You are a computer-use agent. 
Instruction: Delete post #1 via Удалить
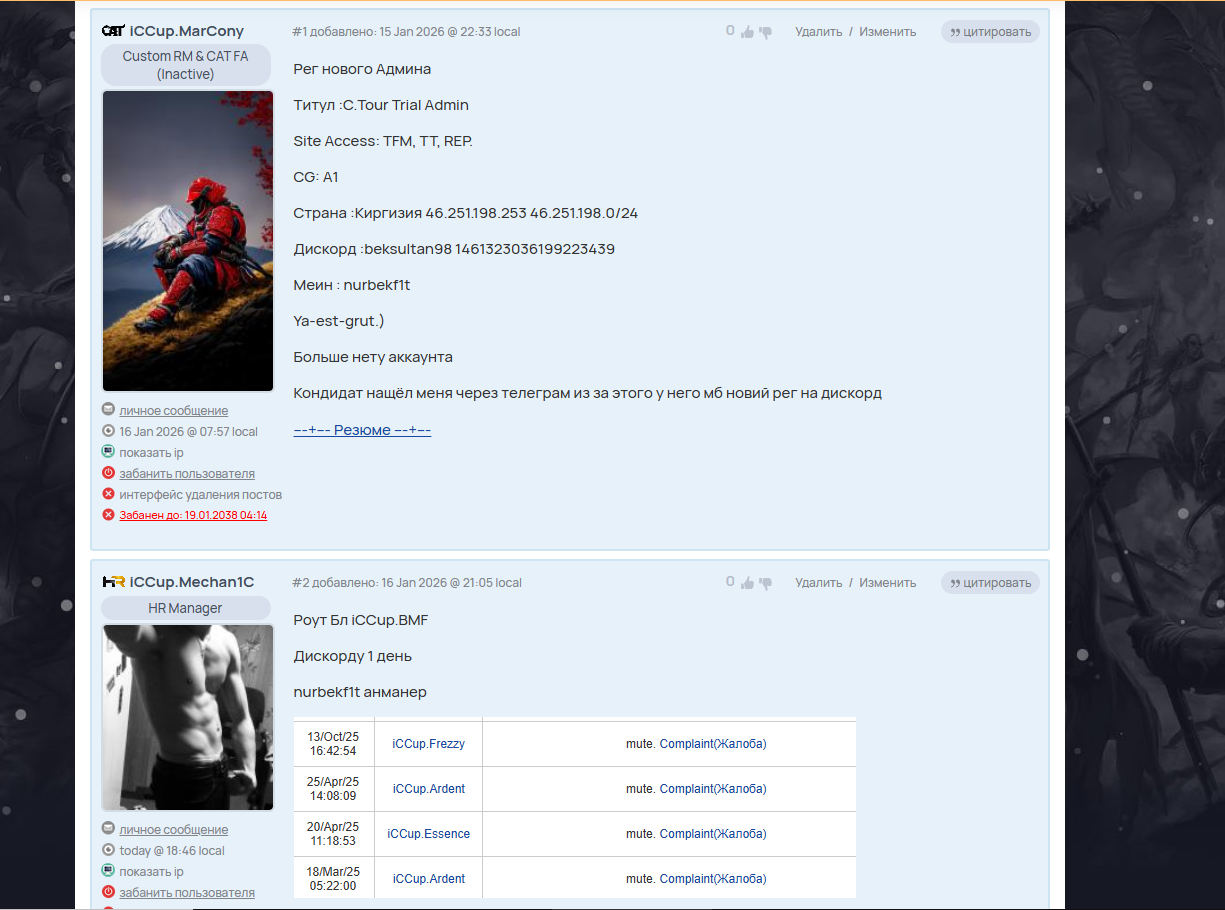819,32
